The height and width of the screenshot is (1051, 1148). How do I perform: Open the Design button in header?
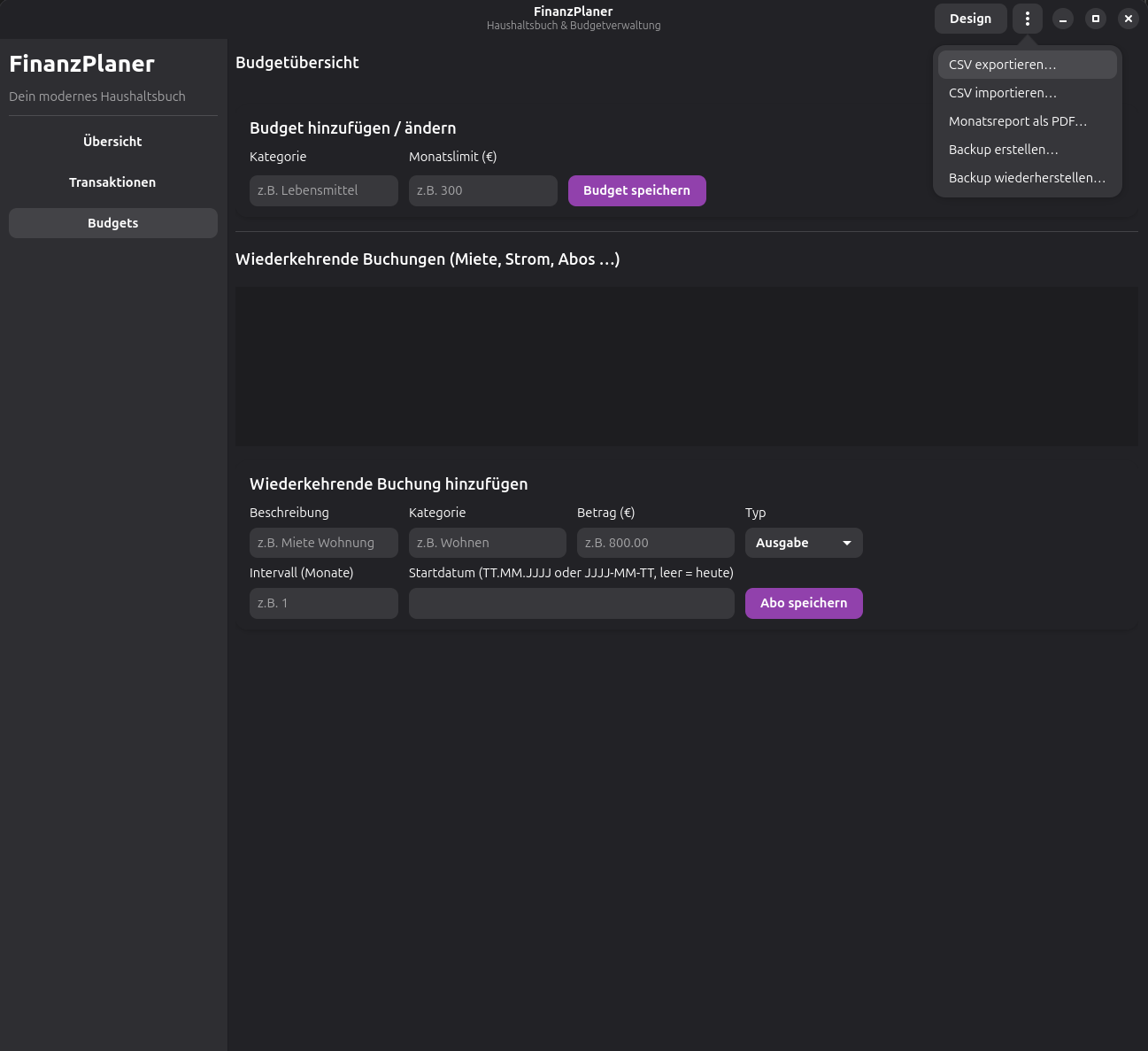coord(970,19)
